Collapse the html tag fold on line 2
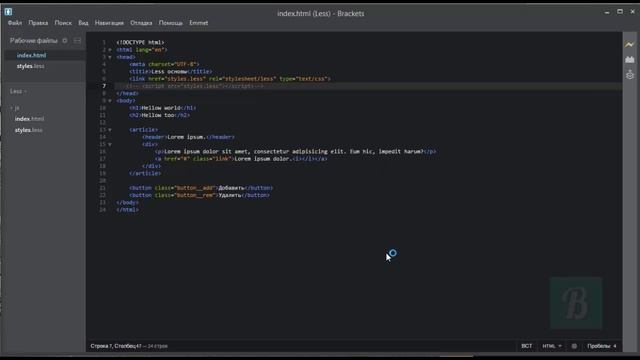Image resolution: width=640 pixels, height=360 pixels. pyautogui.click(x=110, y=50)
